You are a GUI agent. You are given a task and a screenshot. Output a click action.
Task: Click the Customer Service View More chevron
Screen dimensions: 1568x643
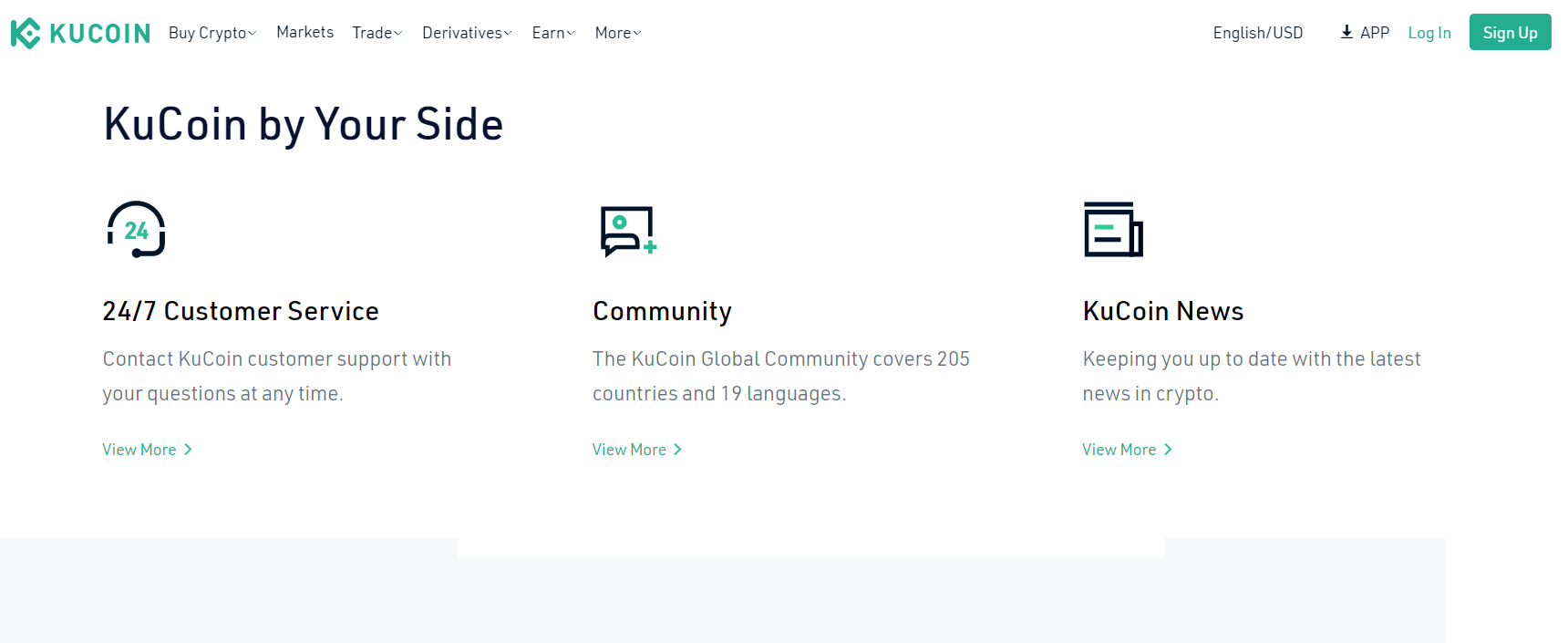188,450
